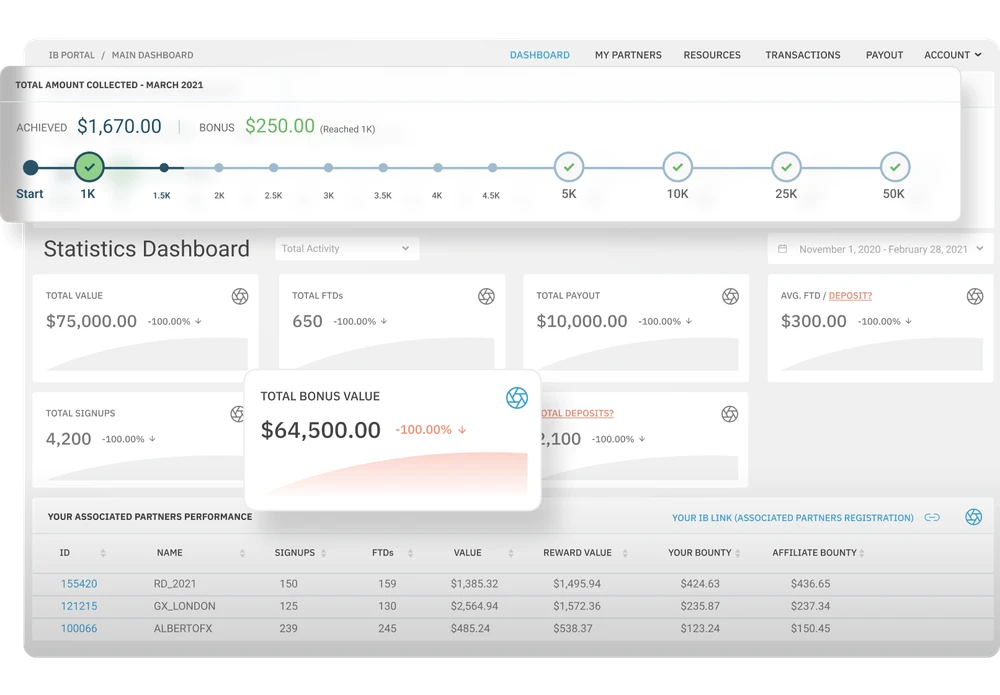The height and width of the screenshot is (695, 1000).
Task: Click the reward value $1,495.94
Action: tap(577, 583)
